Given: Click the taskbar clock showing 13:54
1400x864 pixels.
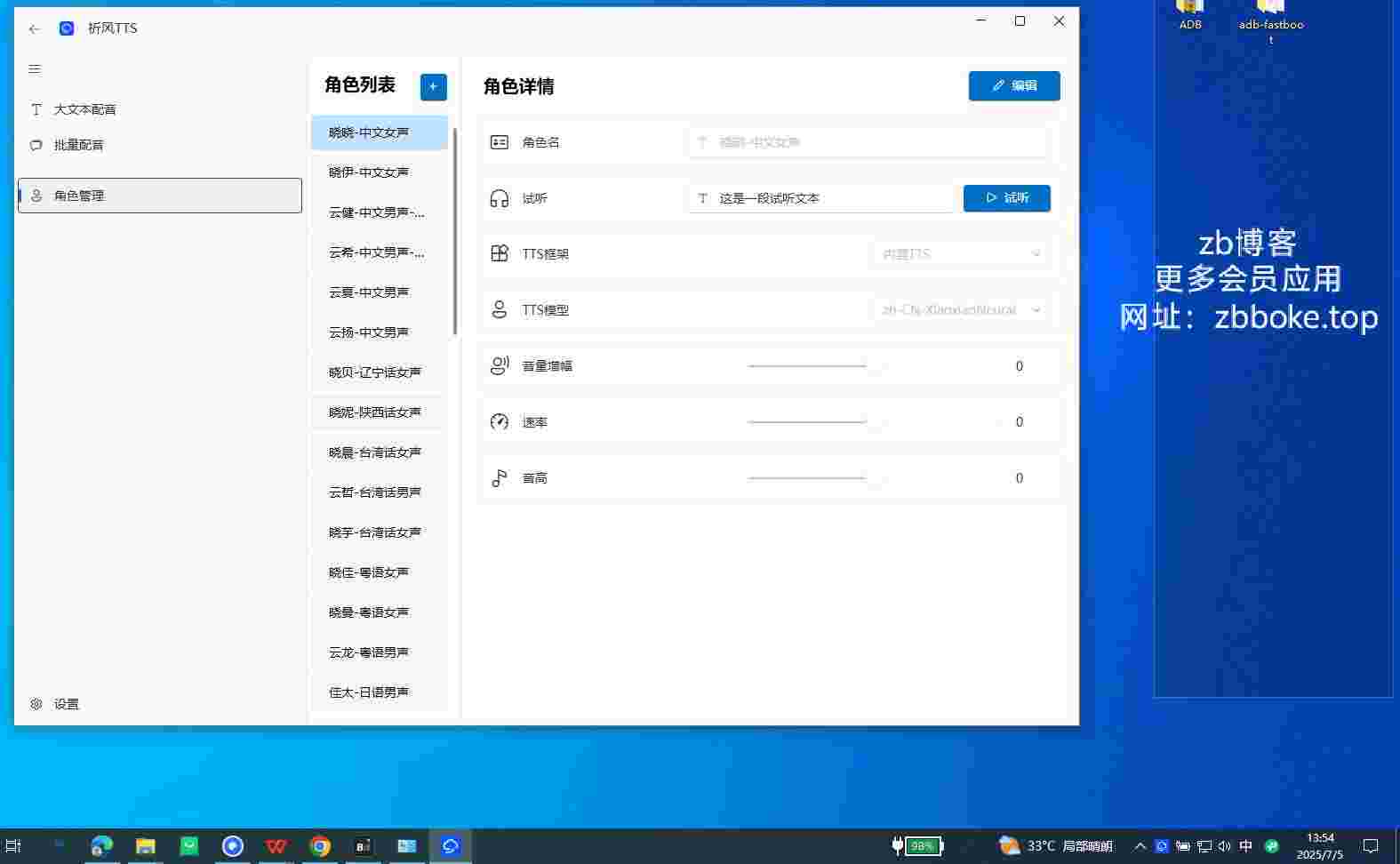Looking at the screenshot, I should pos(1320,845).
